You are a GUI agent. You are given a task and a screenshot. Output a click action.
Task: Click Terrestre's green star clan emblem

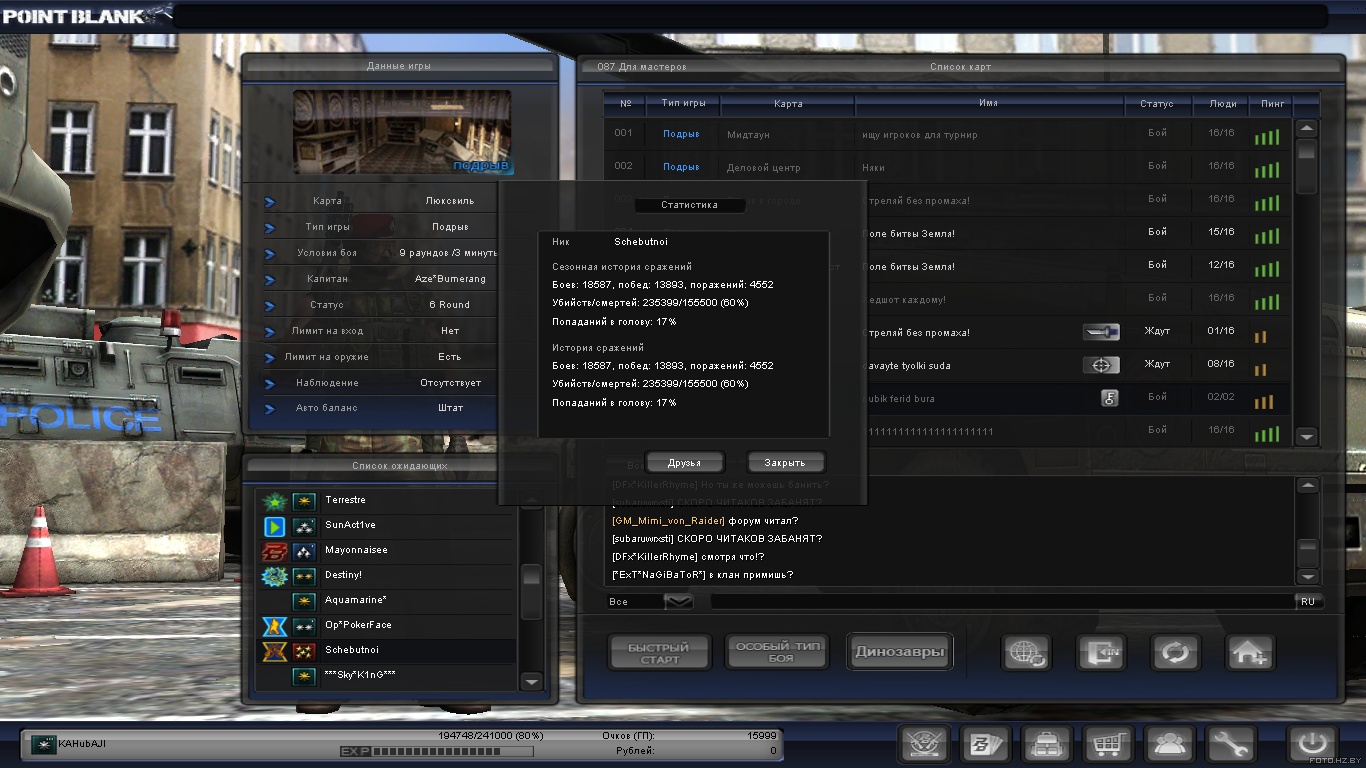pos(275,501)
